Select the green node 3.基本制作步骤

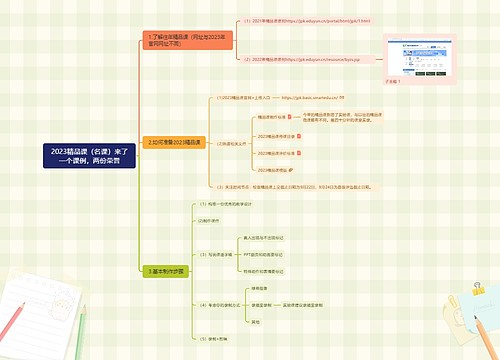pyautogui.click(x=166, y=271)
